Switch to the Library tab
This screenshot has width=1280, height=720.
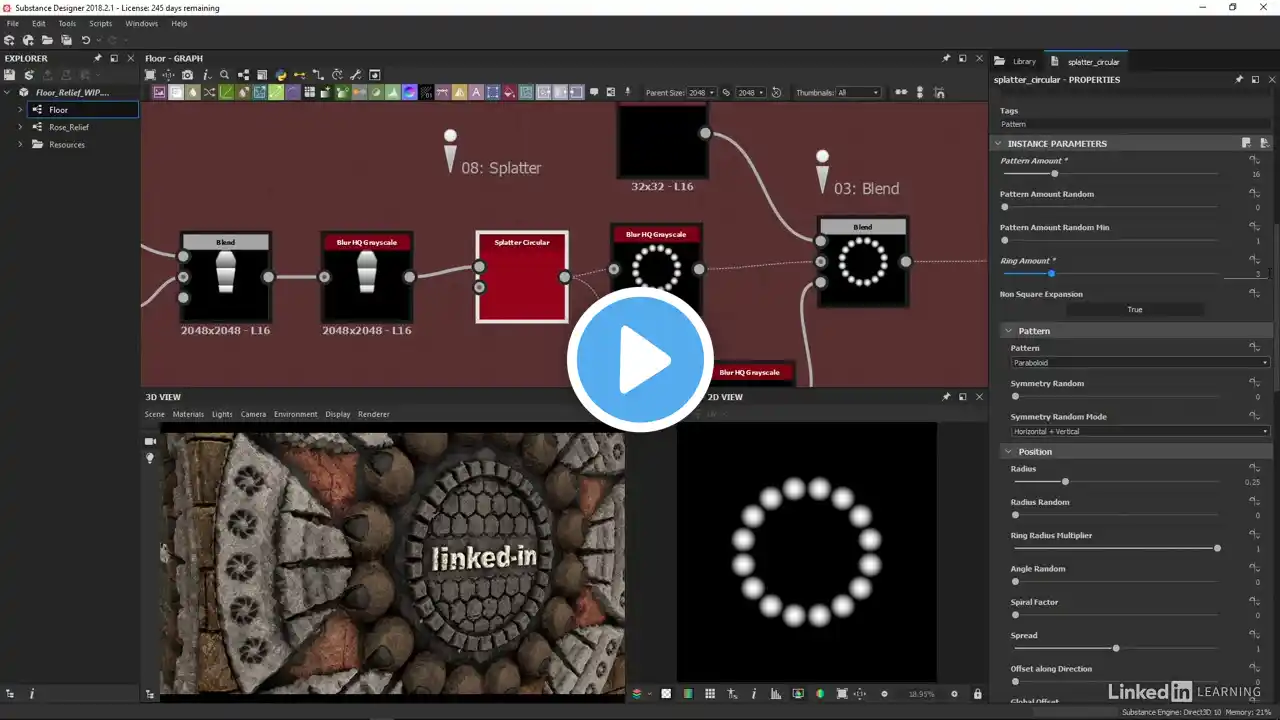[x=1017, y=62]
